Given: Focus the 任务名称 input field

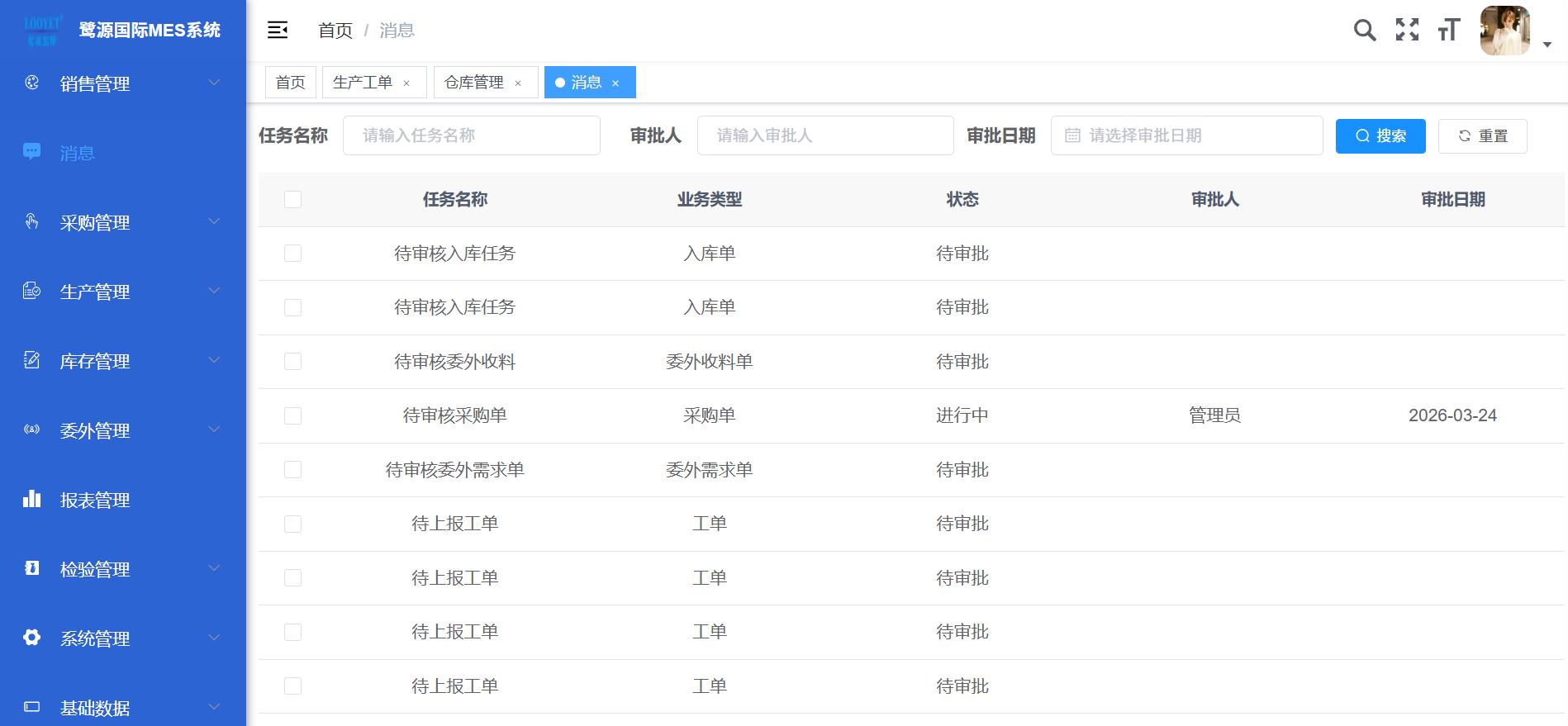Looking at the screenshot, I should (471, 135).
